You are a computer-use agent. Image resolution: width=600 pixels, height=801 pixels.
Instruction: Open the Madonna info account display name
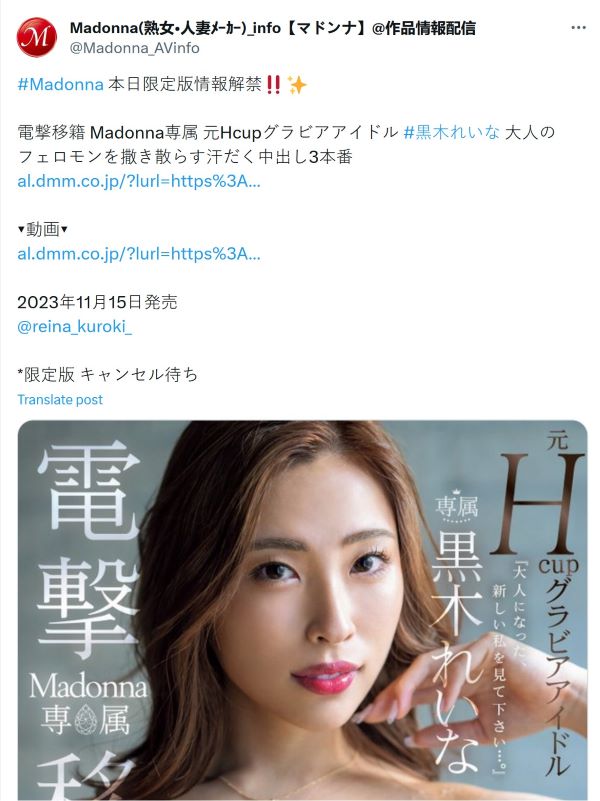(x=272, y=28)
